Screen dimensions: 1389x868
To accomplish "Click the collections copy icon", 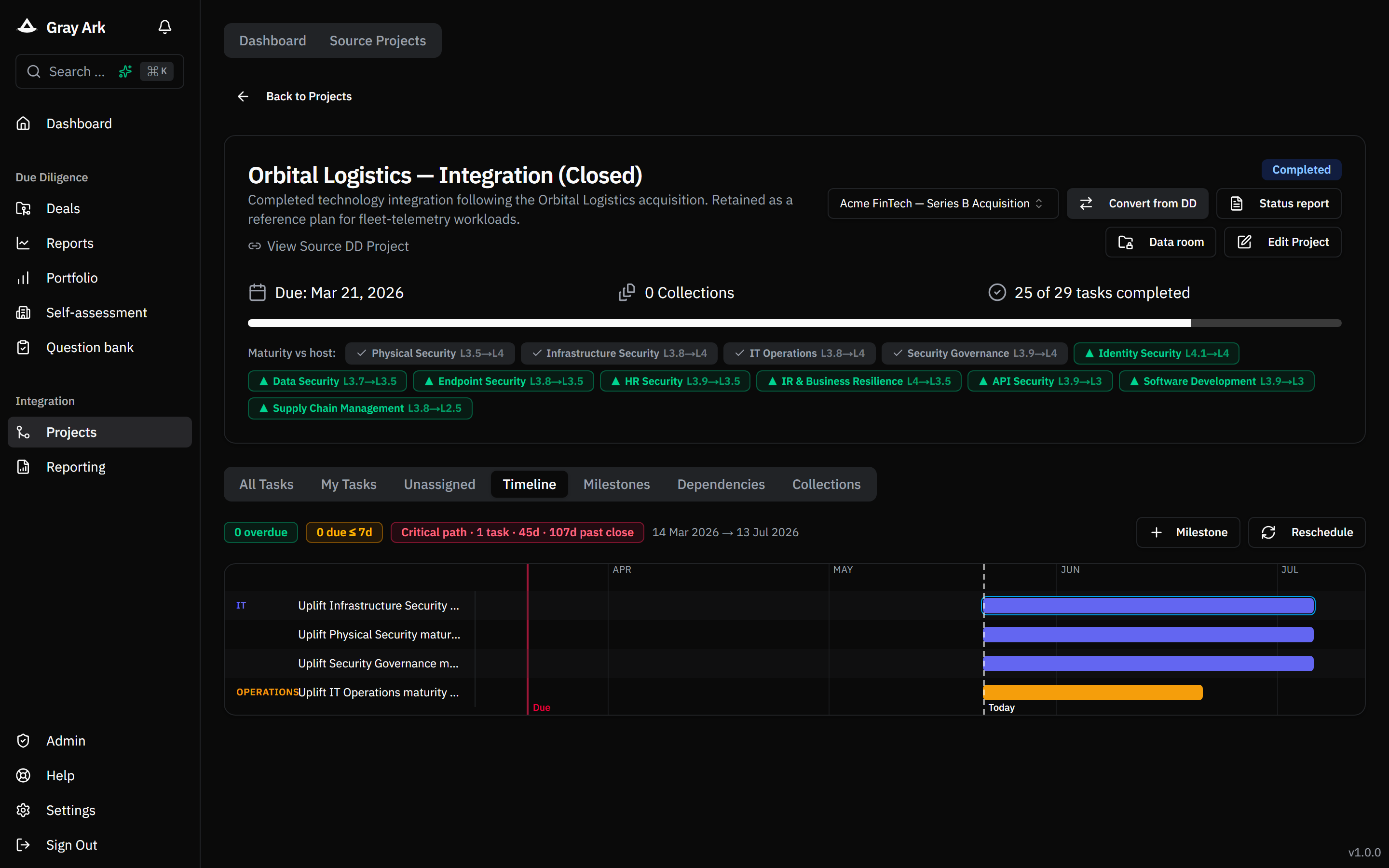I will tap(627, 293).
